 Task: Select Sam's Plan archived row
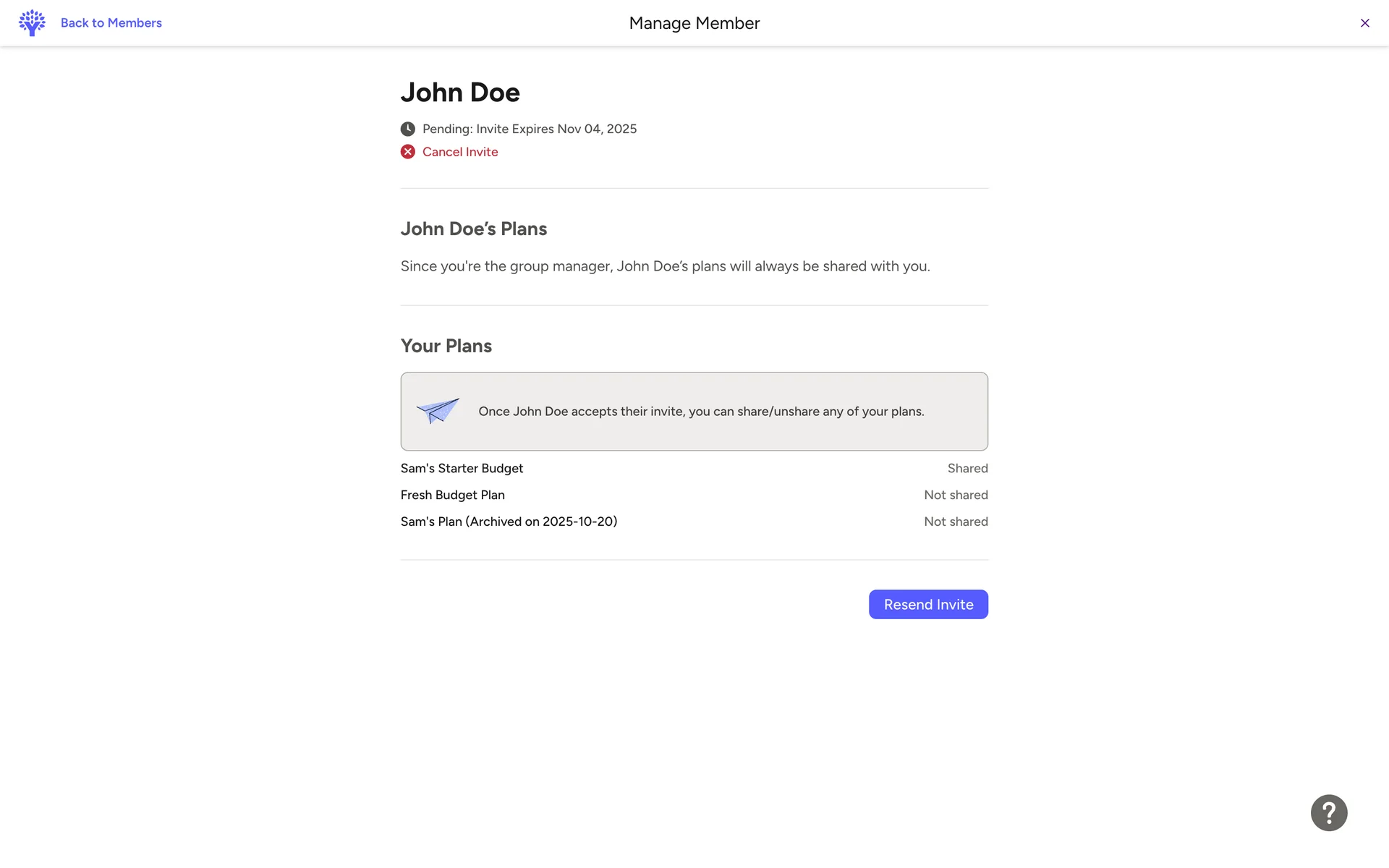tap(509, 522)
